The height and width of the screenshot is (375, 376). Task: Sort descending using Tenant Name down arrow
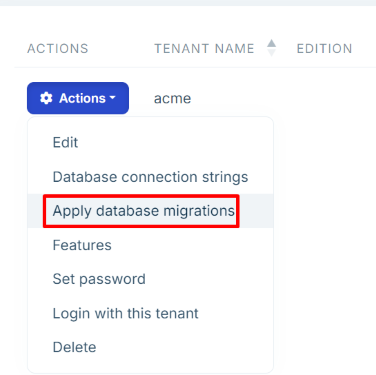[x=272, y=52]
